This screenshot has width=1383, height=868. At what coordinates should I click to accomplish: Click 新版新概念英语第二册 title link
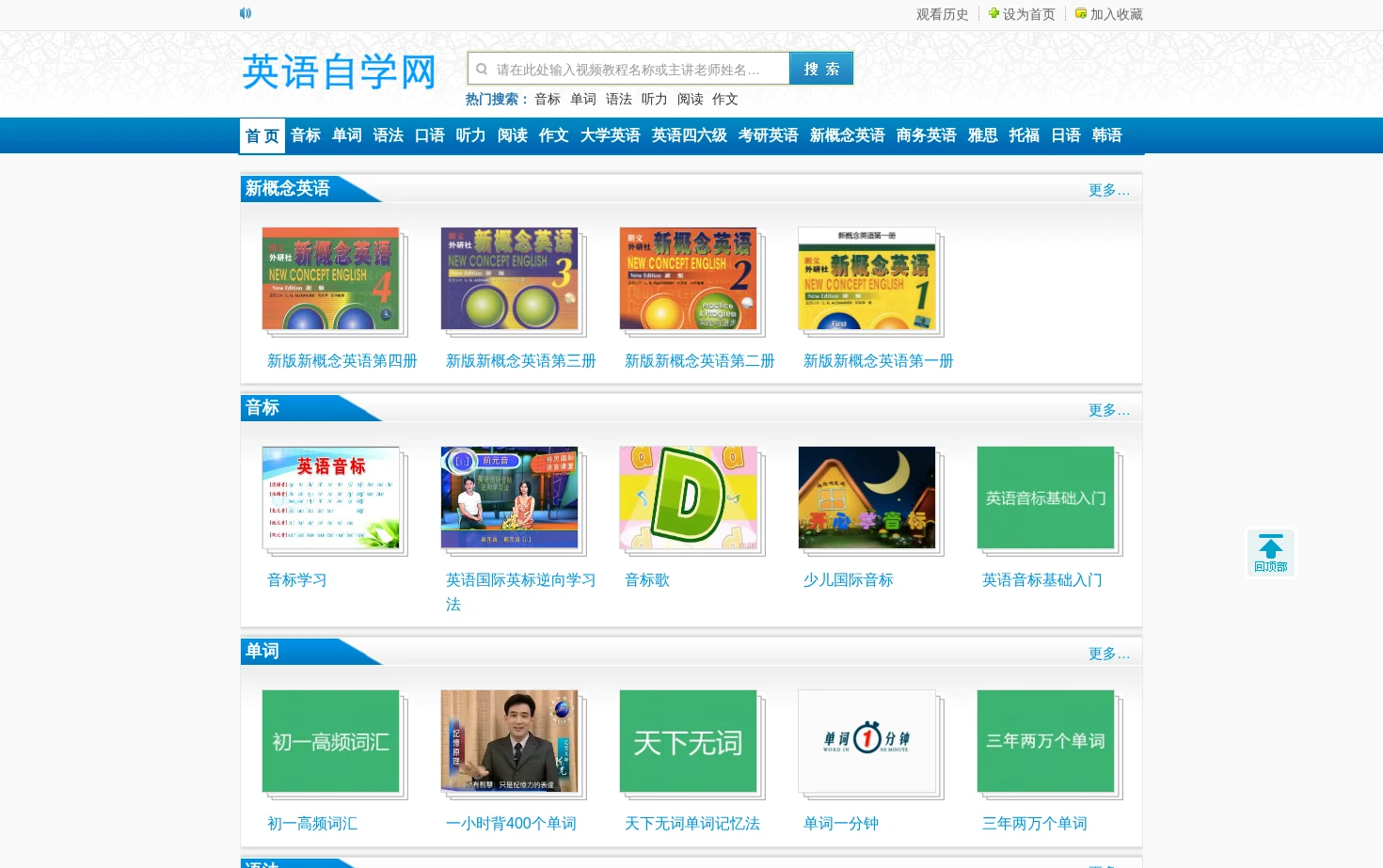pyautogui.click(x=700, y=361)
